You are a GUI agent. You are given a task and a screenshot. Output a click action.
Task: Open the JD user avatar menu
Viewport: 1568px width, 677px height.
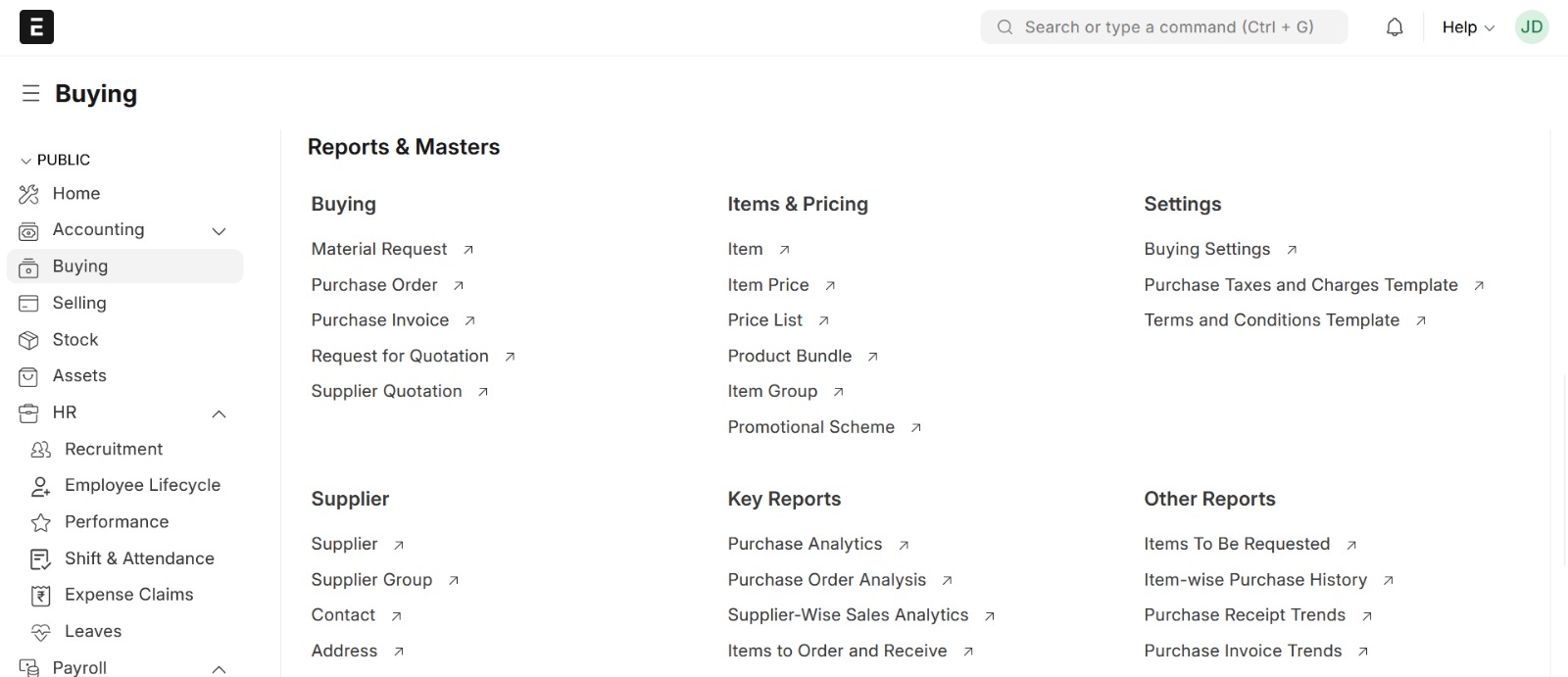tap(1531, 27)
